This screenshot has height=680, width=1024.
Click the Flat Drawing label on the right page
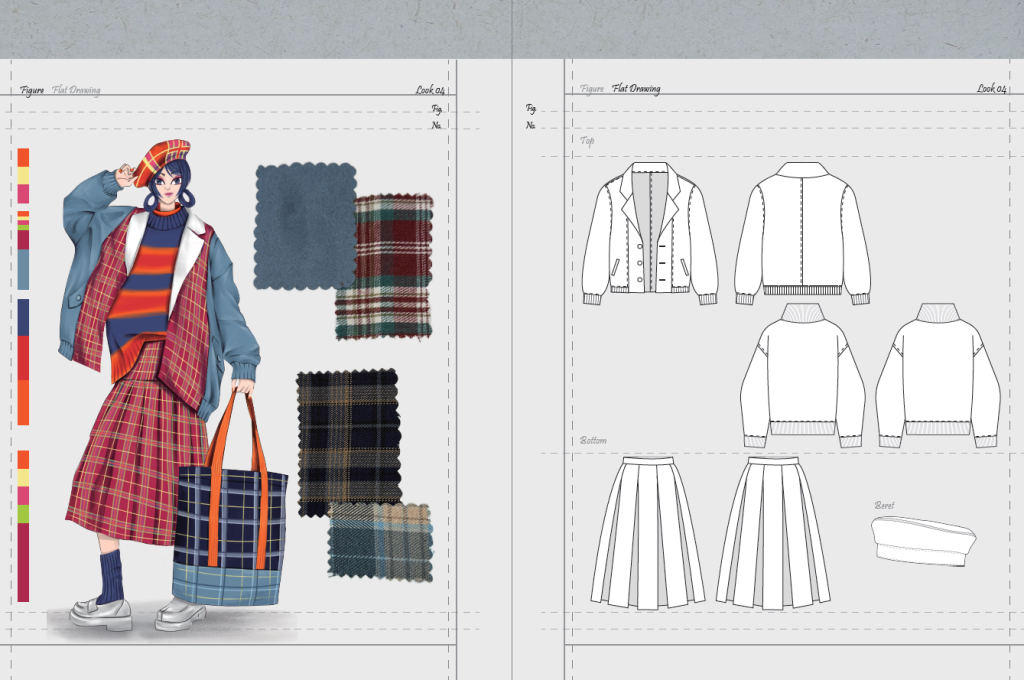coord(636,89)
